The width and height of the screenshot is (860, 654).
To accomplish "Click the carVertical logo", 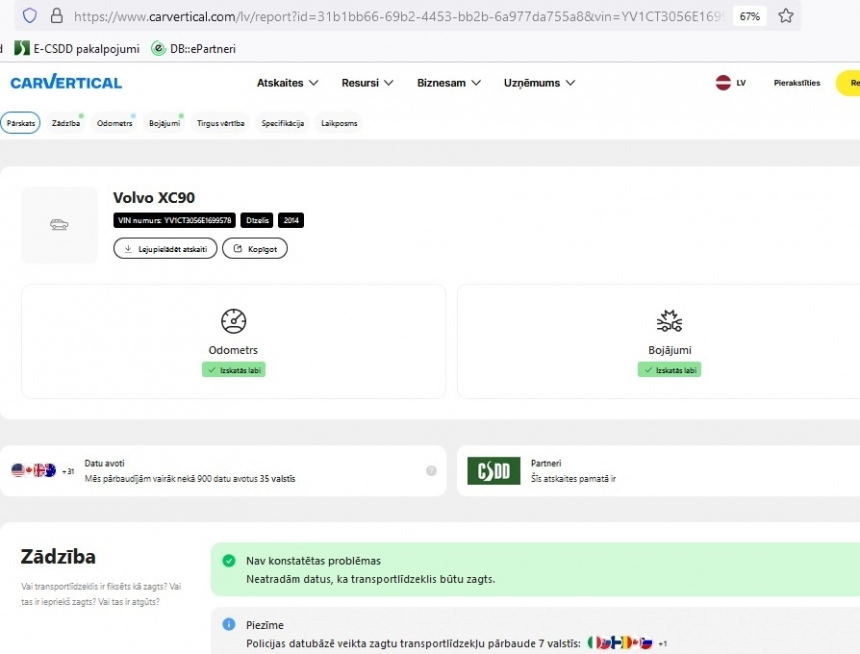I will click(66, 82).
